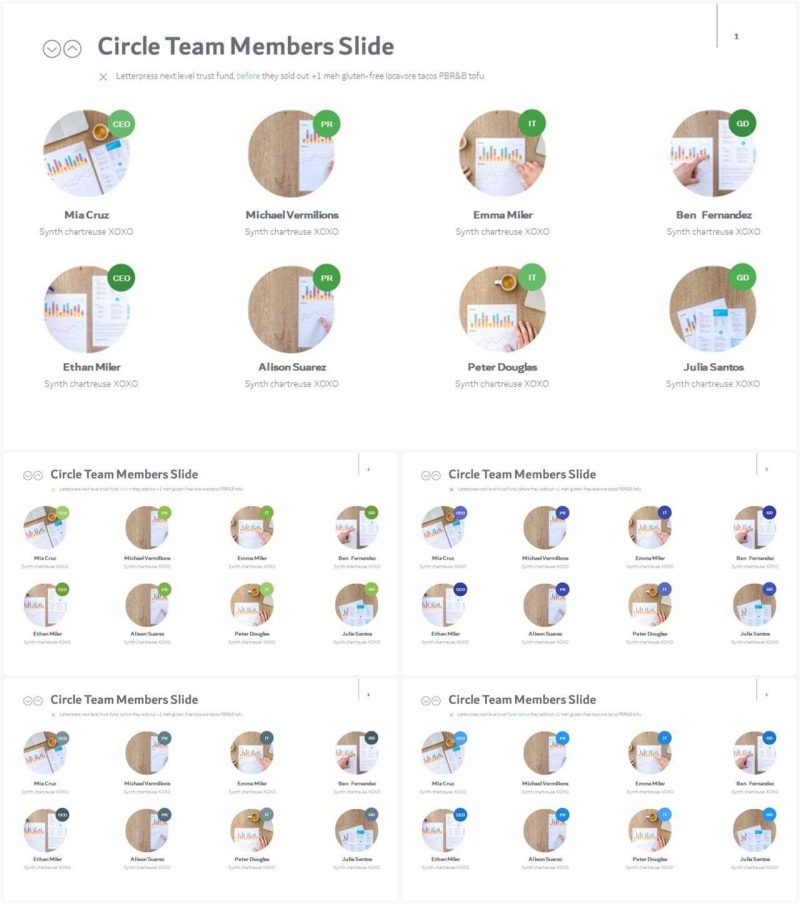Click the IT badge on Emma Miler's photo
Screen dimensions: 800x904
[531, 123]
